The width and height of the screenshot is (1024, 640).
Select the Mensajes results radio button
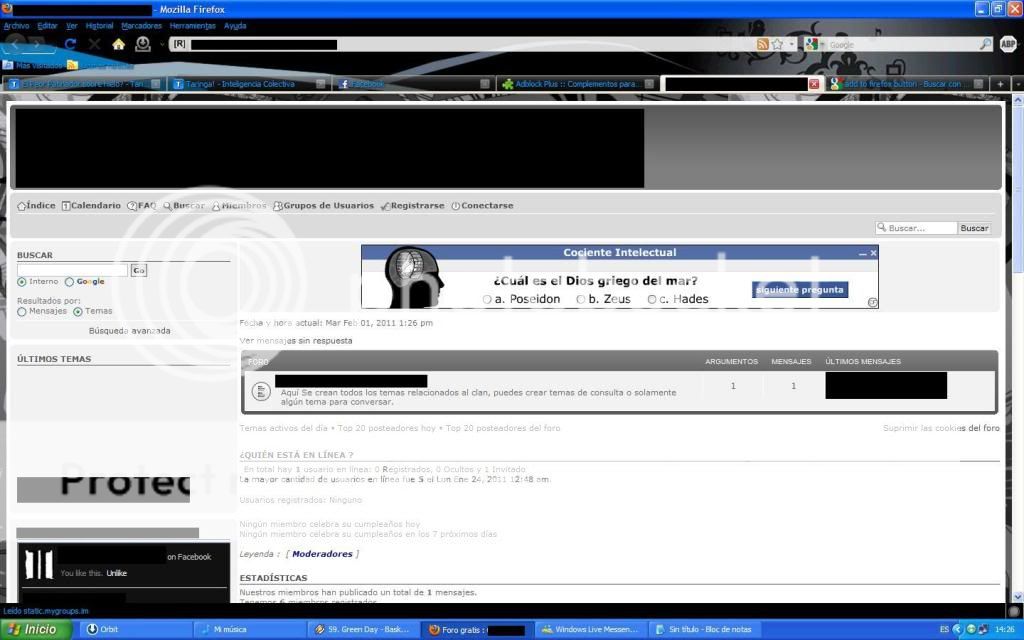tap(22, 311)
